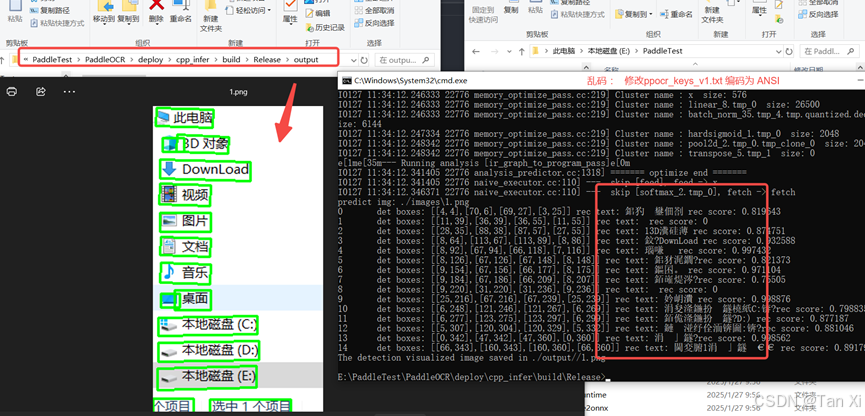Click Release breadcrumb segment
Screen dimensions: 865x416
pos(267,60)
